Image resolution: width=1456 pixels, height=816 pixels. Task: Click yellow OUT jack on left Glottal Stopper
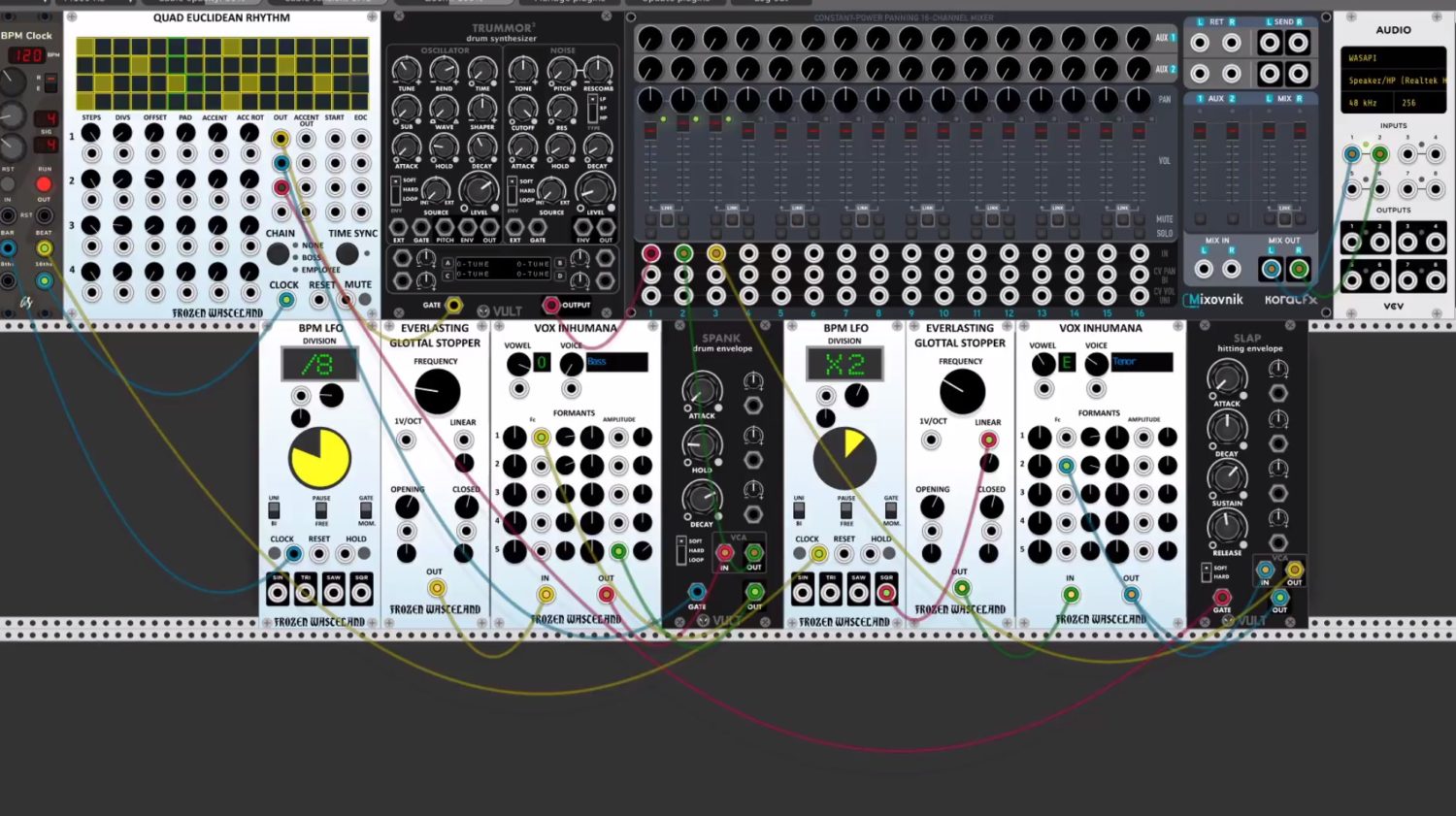point(437,588)
